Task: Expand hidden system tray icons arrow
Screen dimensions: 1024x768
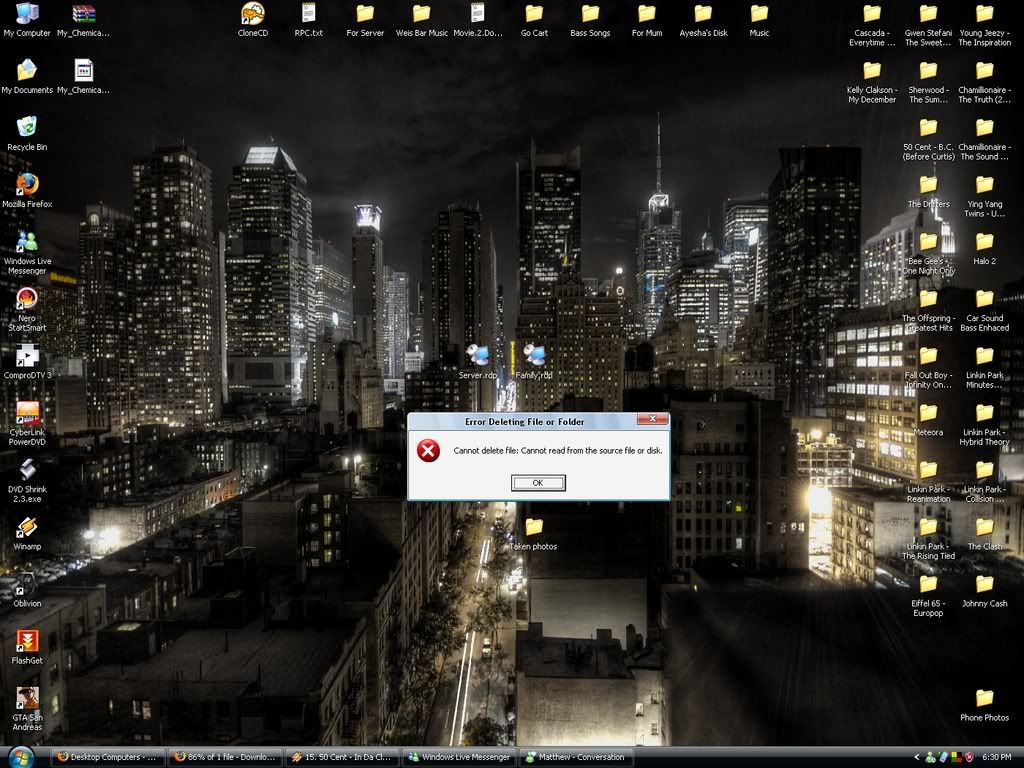Action: (916, 757)
